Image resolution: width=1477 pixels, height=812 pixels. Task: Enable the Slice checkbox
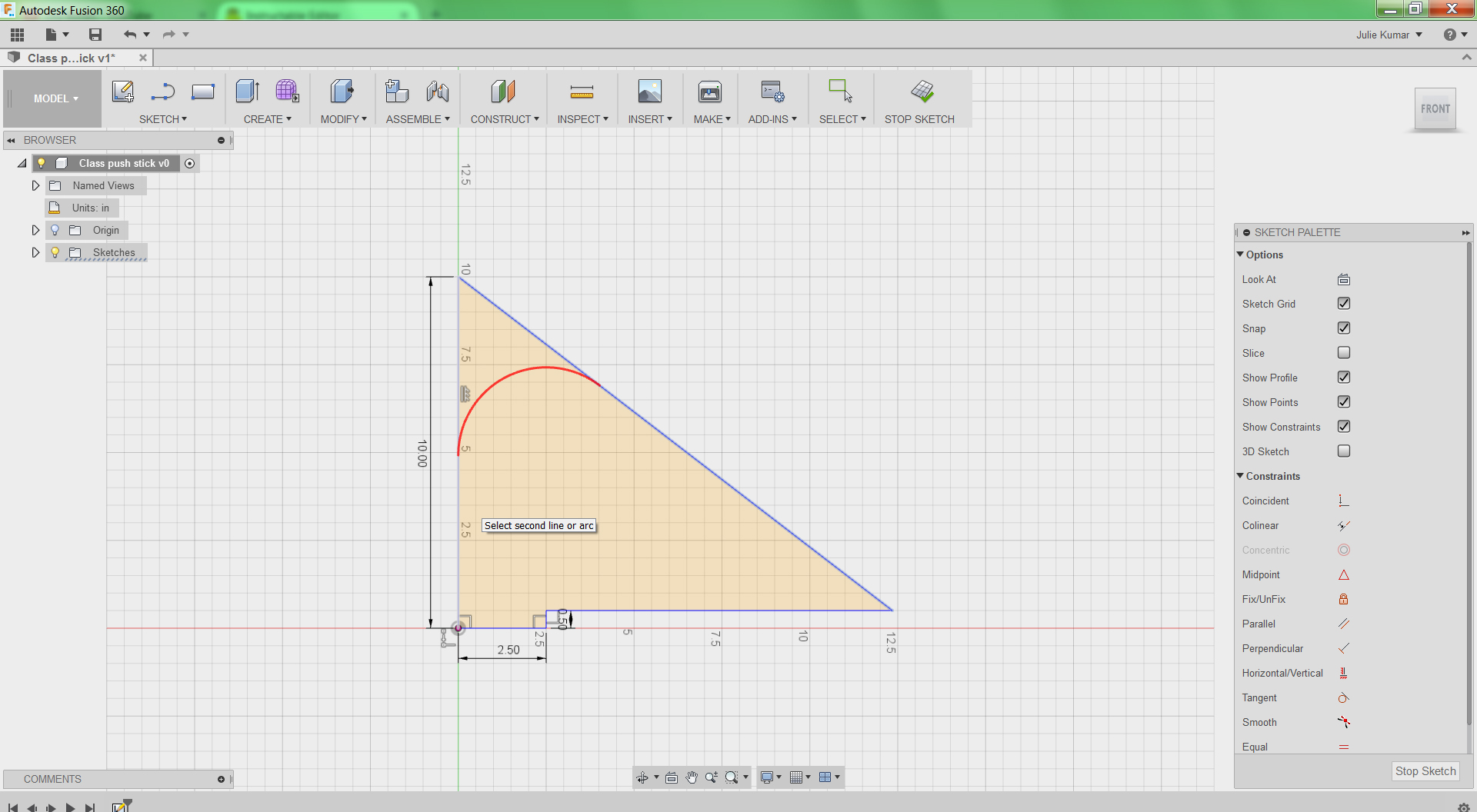tap(1344, 353)
